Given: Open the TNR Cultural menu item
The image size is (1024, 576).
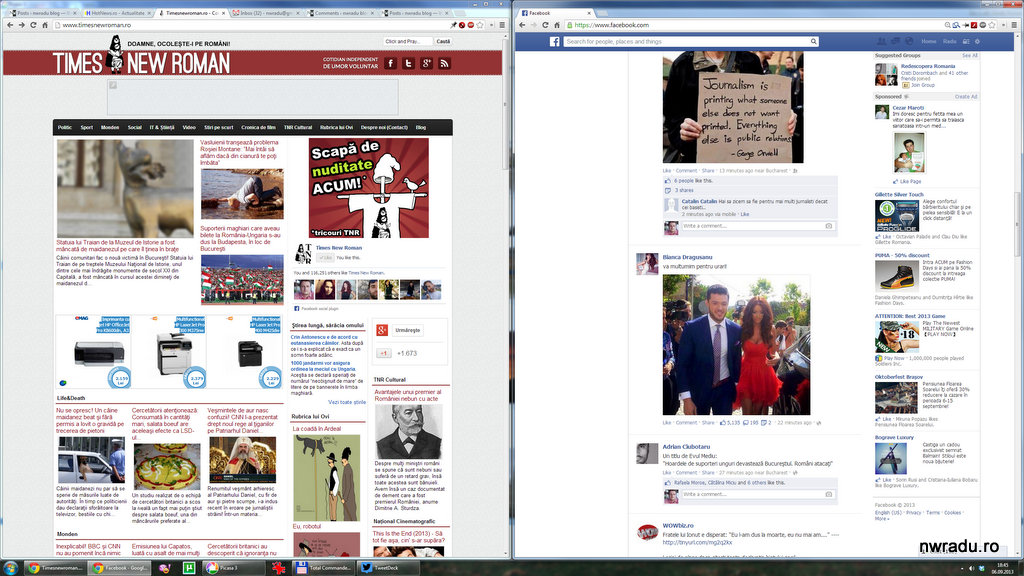Looking at the screenshot, I should 298,127.
